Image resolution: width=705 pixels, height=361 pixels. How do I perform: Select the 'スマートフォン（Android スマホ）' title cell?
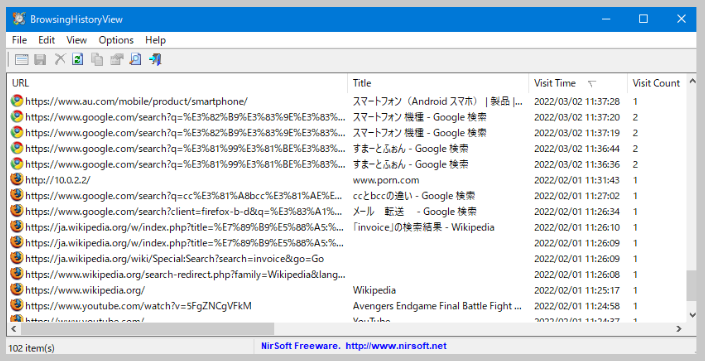tap(437, 102)
